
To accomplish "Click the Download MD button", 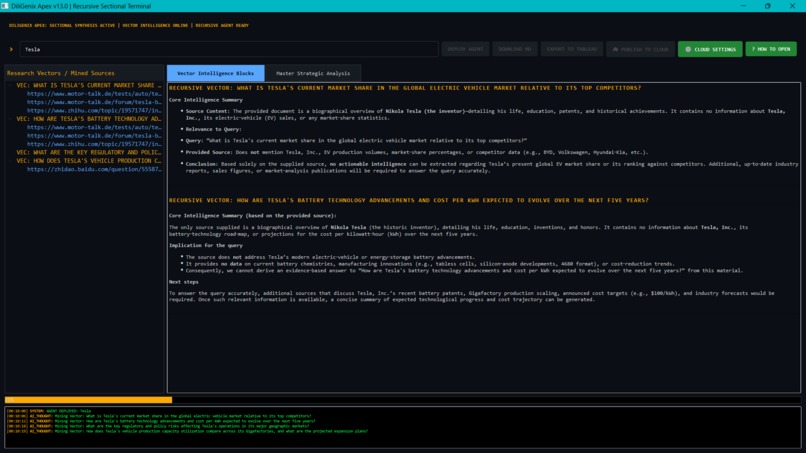I will (515, 49).
